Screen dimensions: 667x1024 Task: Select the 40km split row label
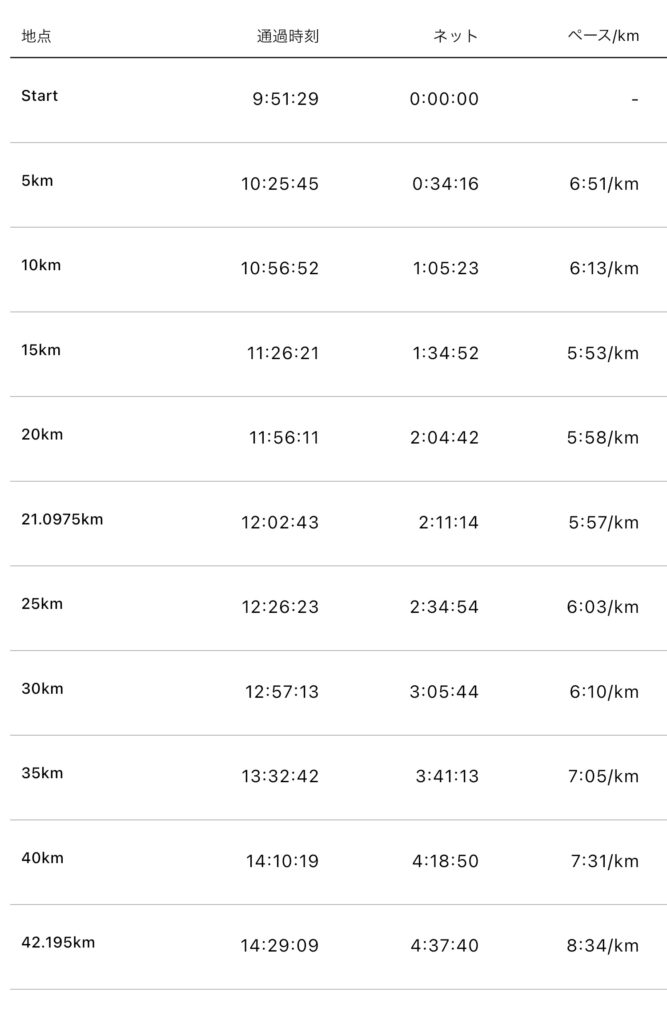[x=41, y=858]
